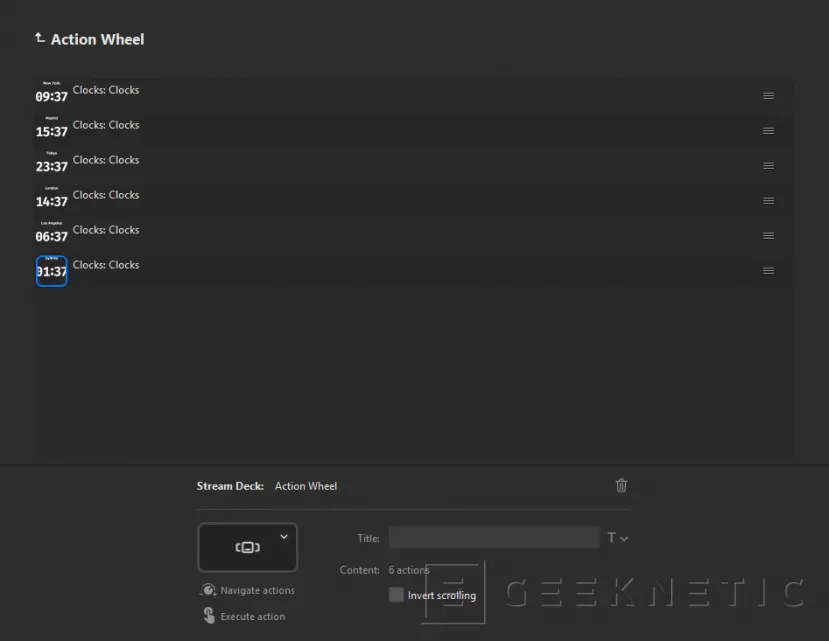Click the drag handle on the Madrid clock row
The height and width of the screenshot is (641, 829).
[x=768, y=131]
